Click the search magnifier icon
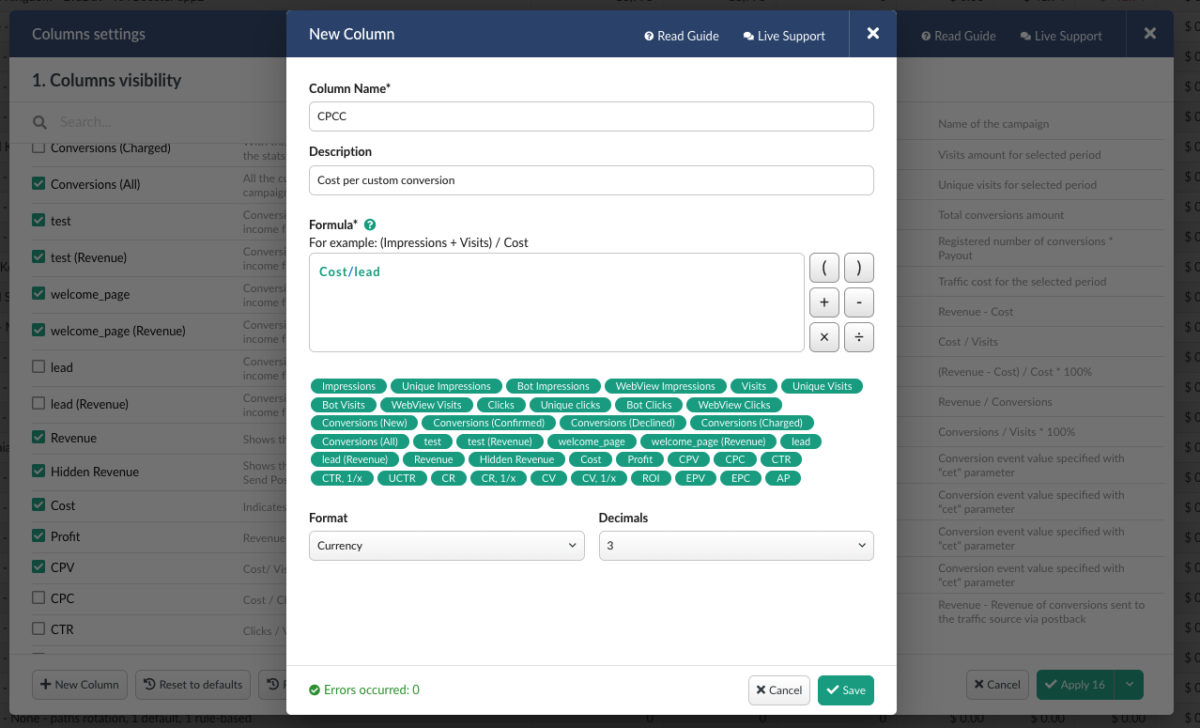 coord(39,121)
